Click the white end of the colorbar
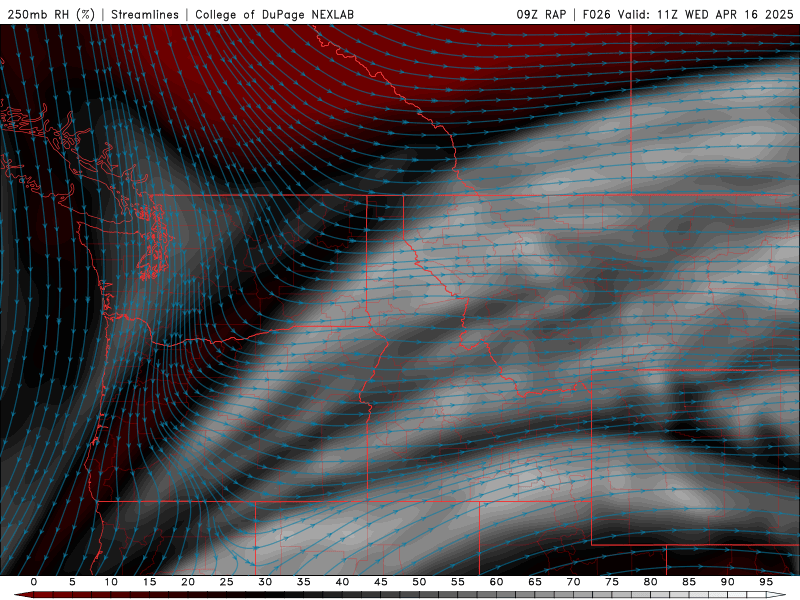Viewport: 800px width, 600px height. click(776, 595)
